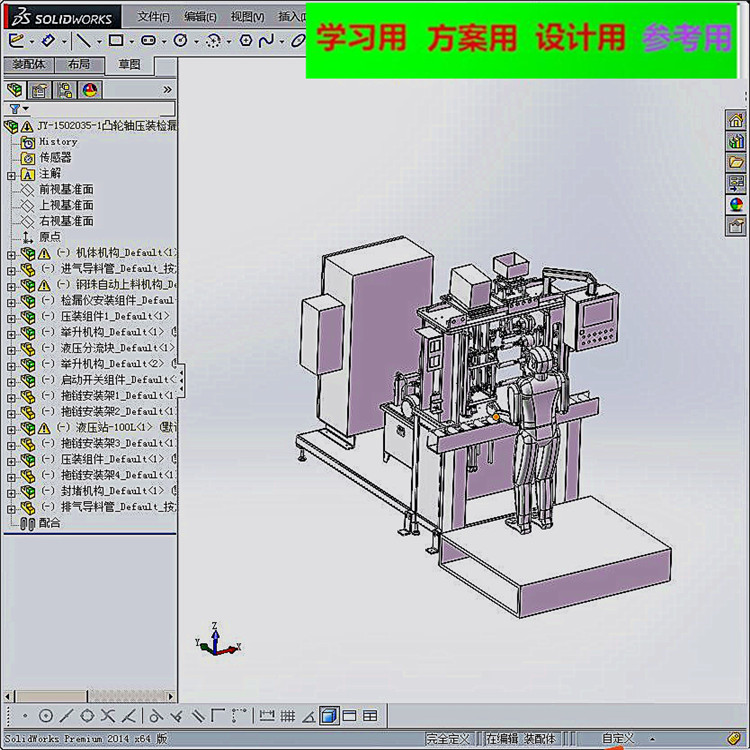This screenshot has width=750, height=750.
Task: Open Line tool dropdown arrow
Action: pyautogui.click(x=99, y=42)
